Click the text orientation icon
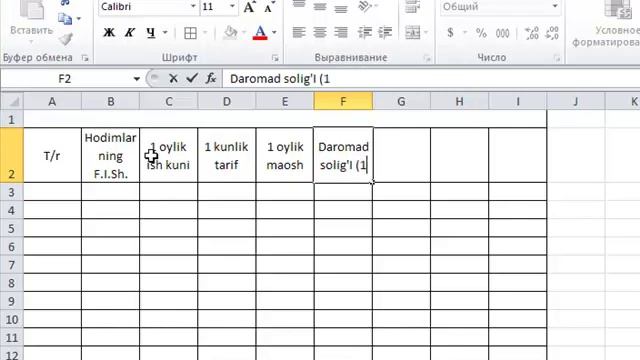The width and height of the screenshot is (640, 360). [364, 7]
